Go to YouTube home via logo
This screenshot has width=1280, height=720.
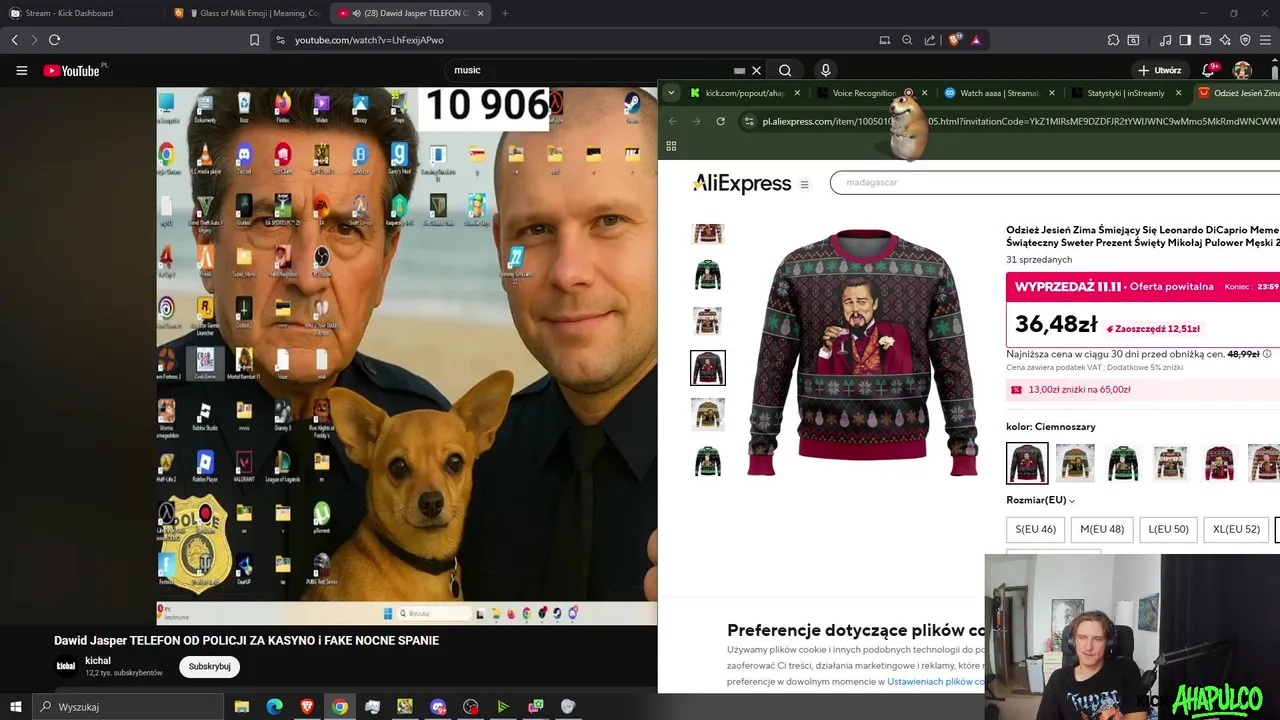(x=72, y=70)
